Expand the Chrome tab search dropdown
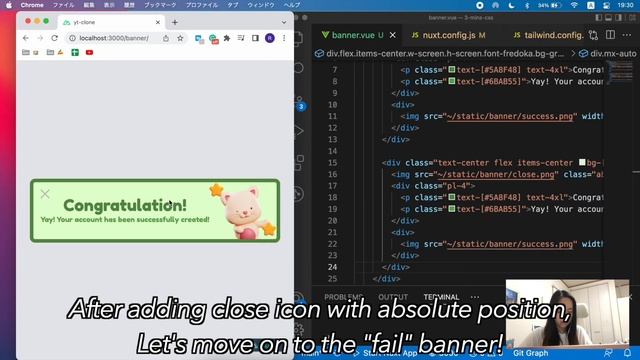This screenshot has height=360, width=640. coord(284,22)
